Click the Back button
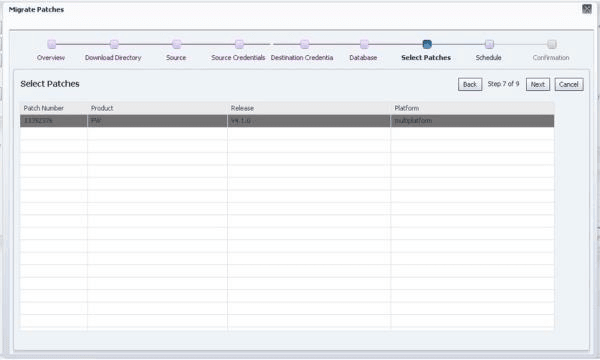Screen dimensions: 600x360 click(x=470, y=85)
